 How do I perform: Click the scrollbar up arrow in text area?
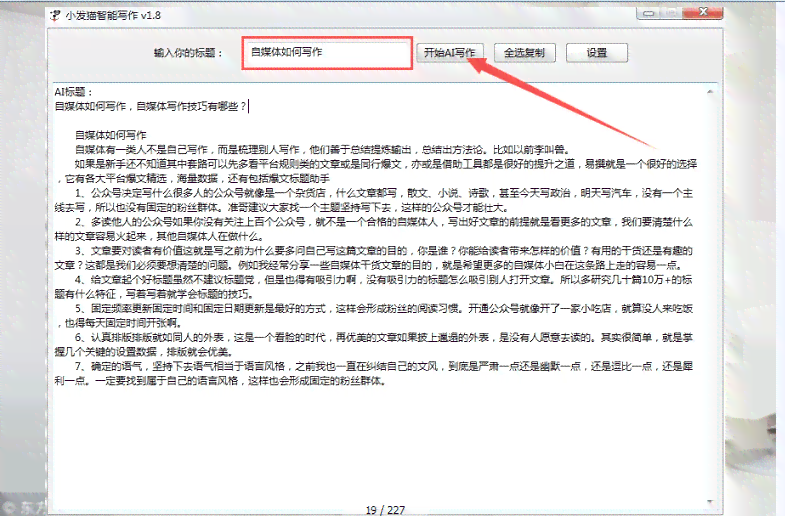click(x=710, y=92)
